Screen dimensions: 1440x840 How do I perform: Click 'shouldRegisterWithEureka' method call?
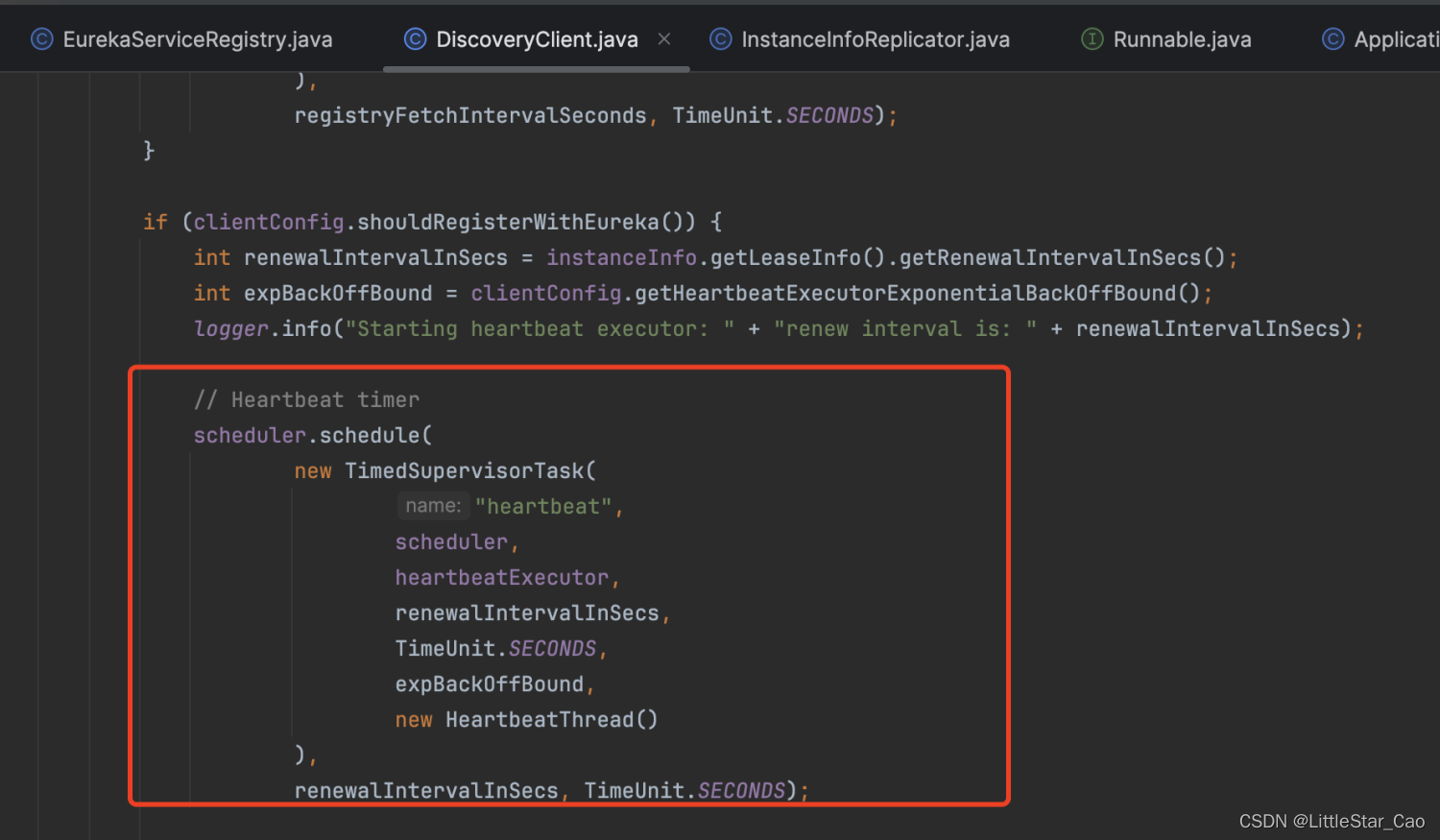(508, 222)
